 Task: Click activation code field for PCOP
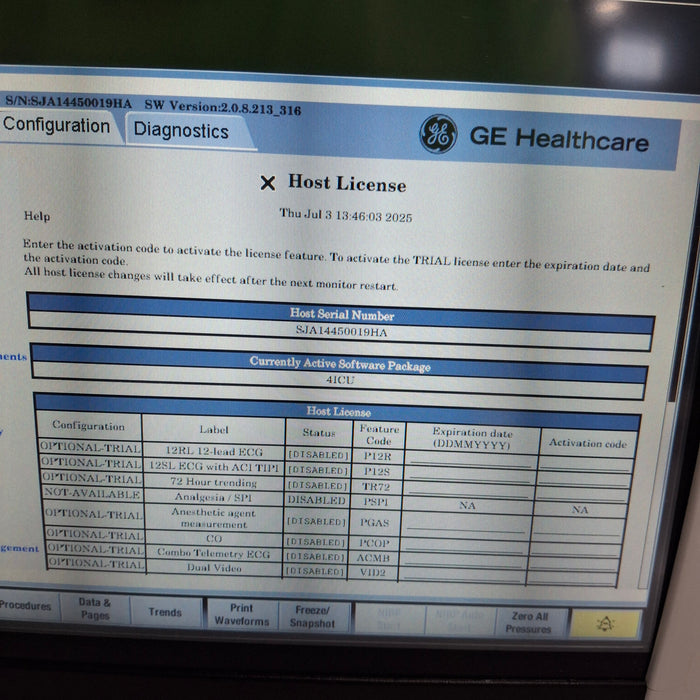click(575, 549)
